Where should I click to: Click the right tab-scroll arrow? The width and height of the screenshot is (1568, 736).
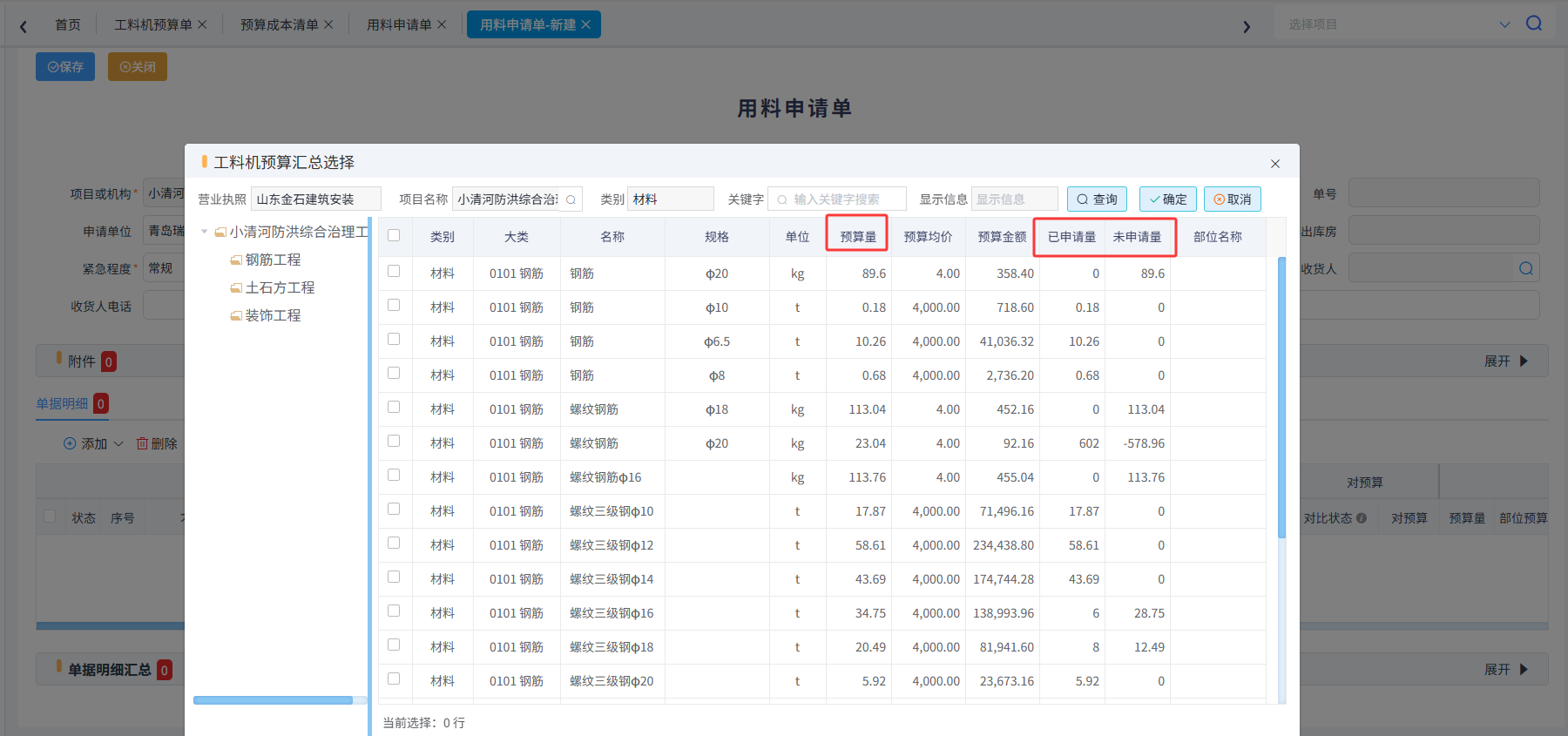click(x=1247, y=26)
